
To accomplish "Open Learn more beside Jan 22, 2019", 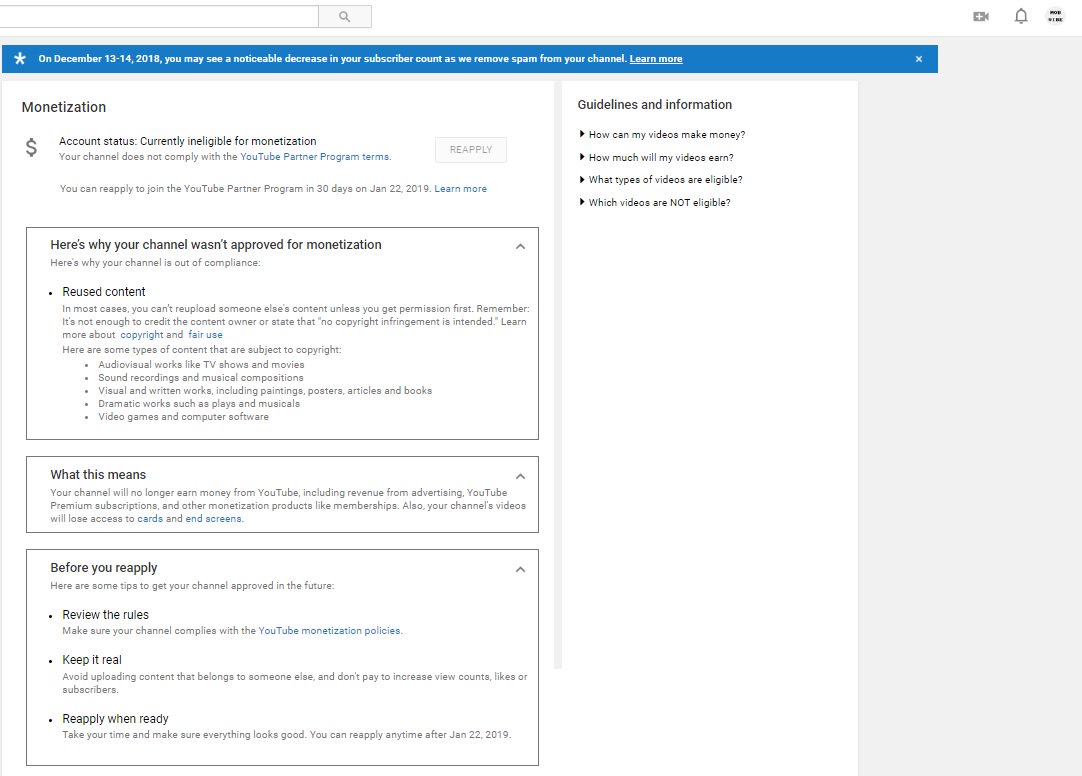I will pyautogui.click(x=460, y=189).
